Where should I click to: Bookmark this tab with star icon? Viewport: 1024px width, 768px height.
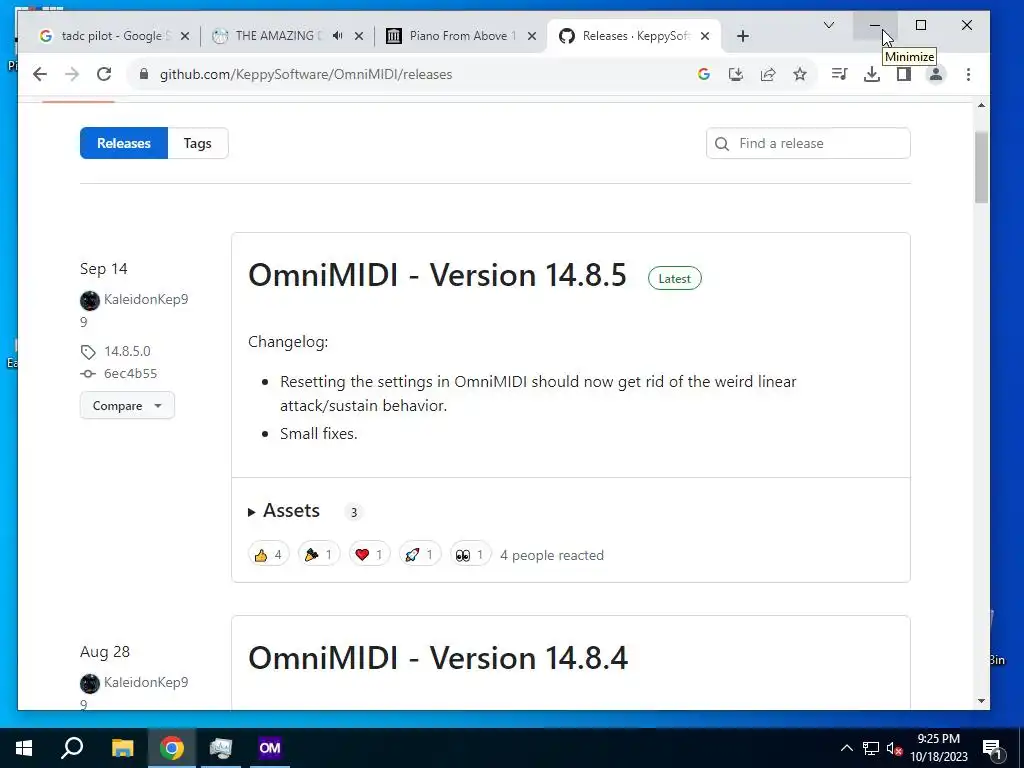pyautogui.click(x=800, y=74)
